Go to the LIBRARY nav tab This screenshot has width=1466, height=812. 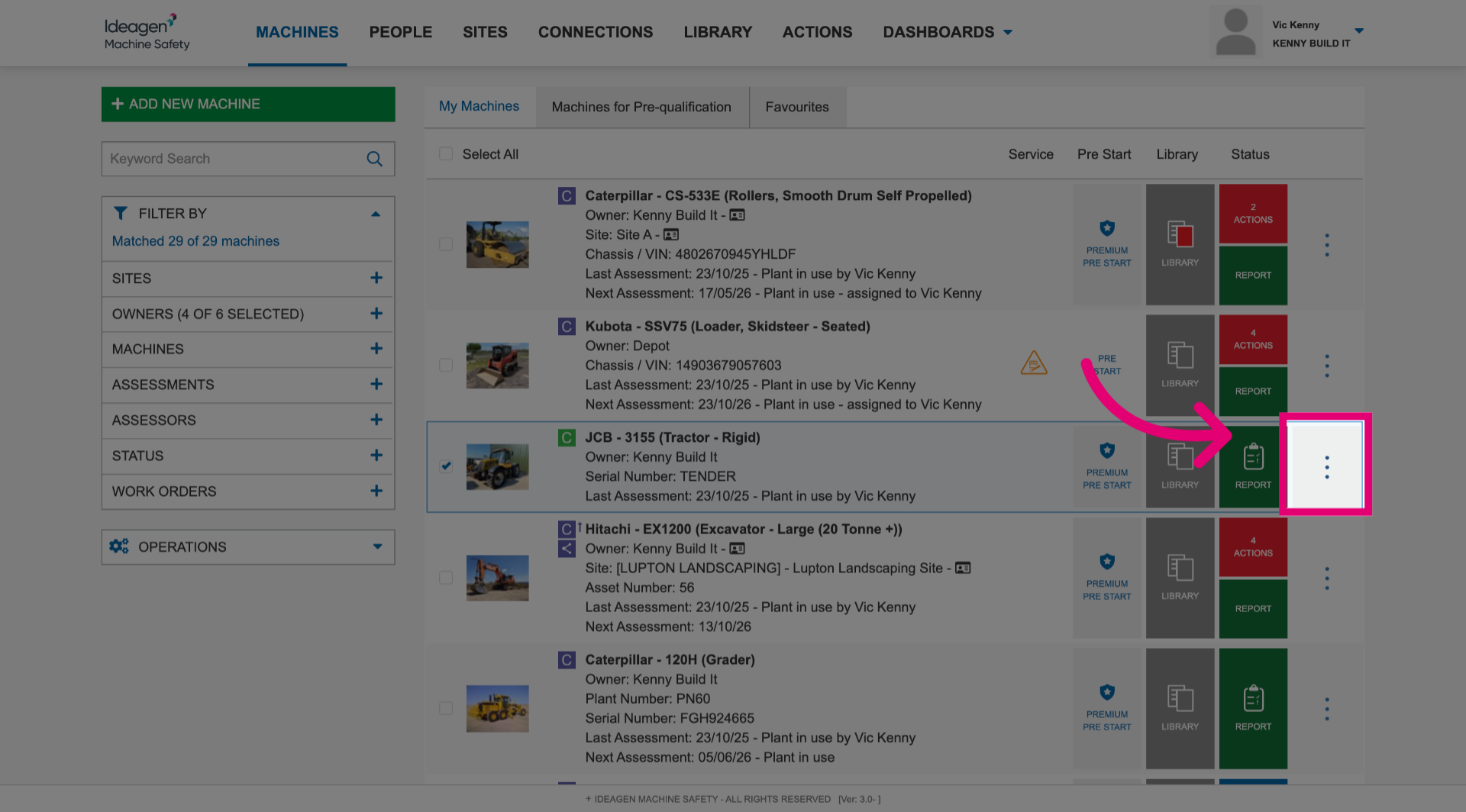click(x=718, y=32)
